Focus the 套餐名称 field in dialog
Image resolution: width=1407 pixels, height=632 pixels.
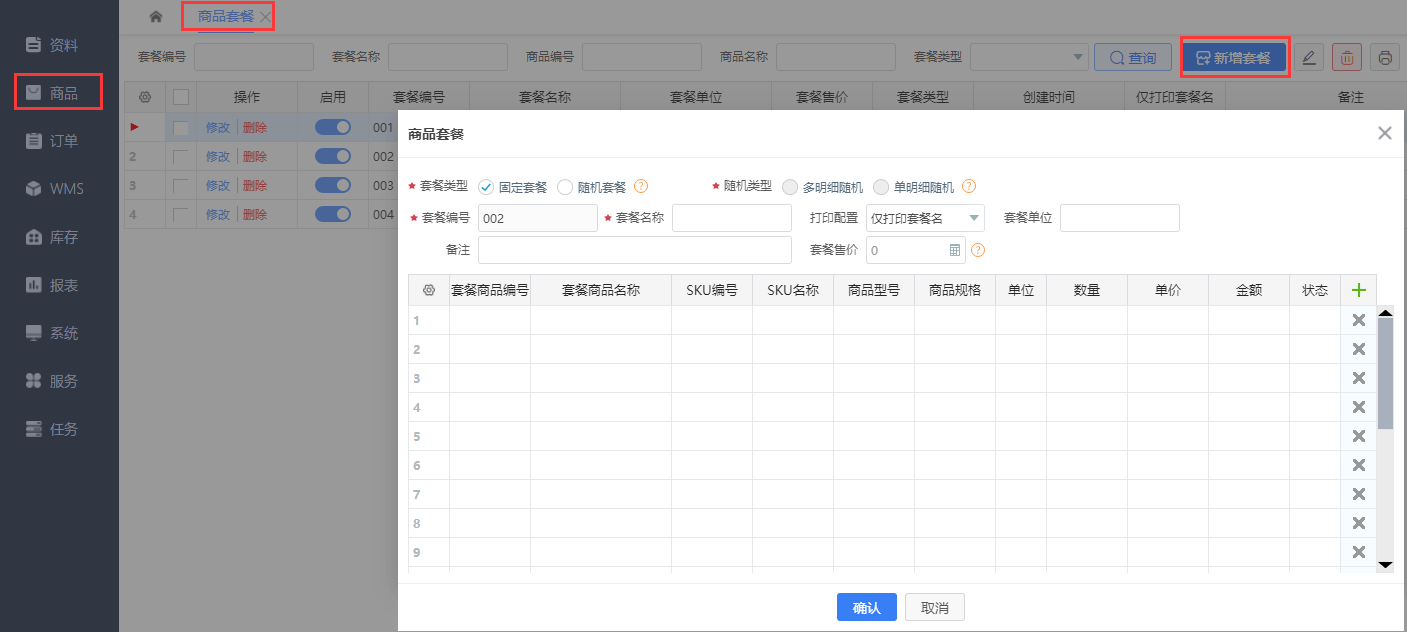pos(732,218)
